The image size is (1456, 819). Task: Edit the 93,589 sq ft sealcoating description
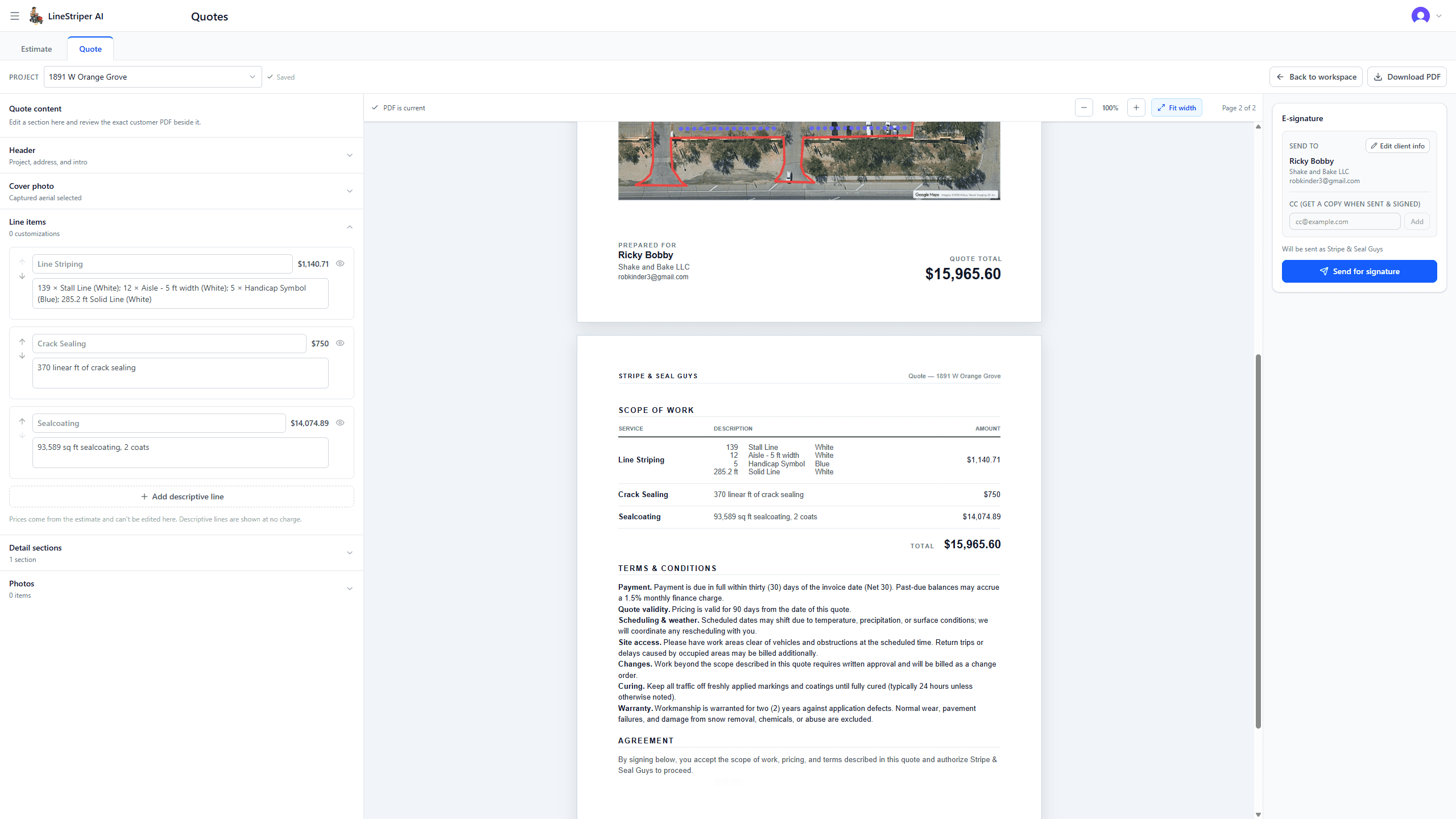point(180,453)
